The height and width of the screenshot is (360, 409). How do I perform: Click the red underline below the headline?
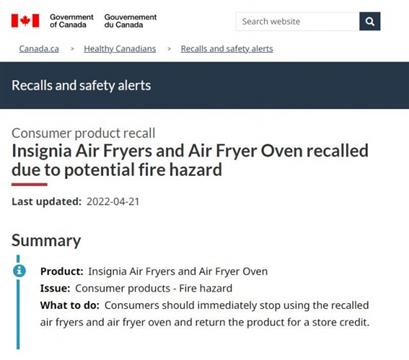coord(29,184)
